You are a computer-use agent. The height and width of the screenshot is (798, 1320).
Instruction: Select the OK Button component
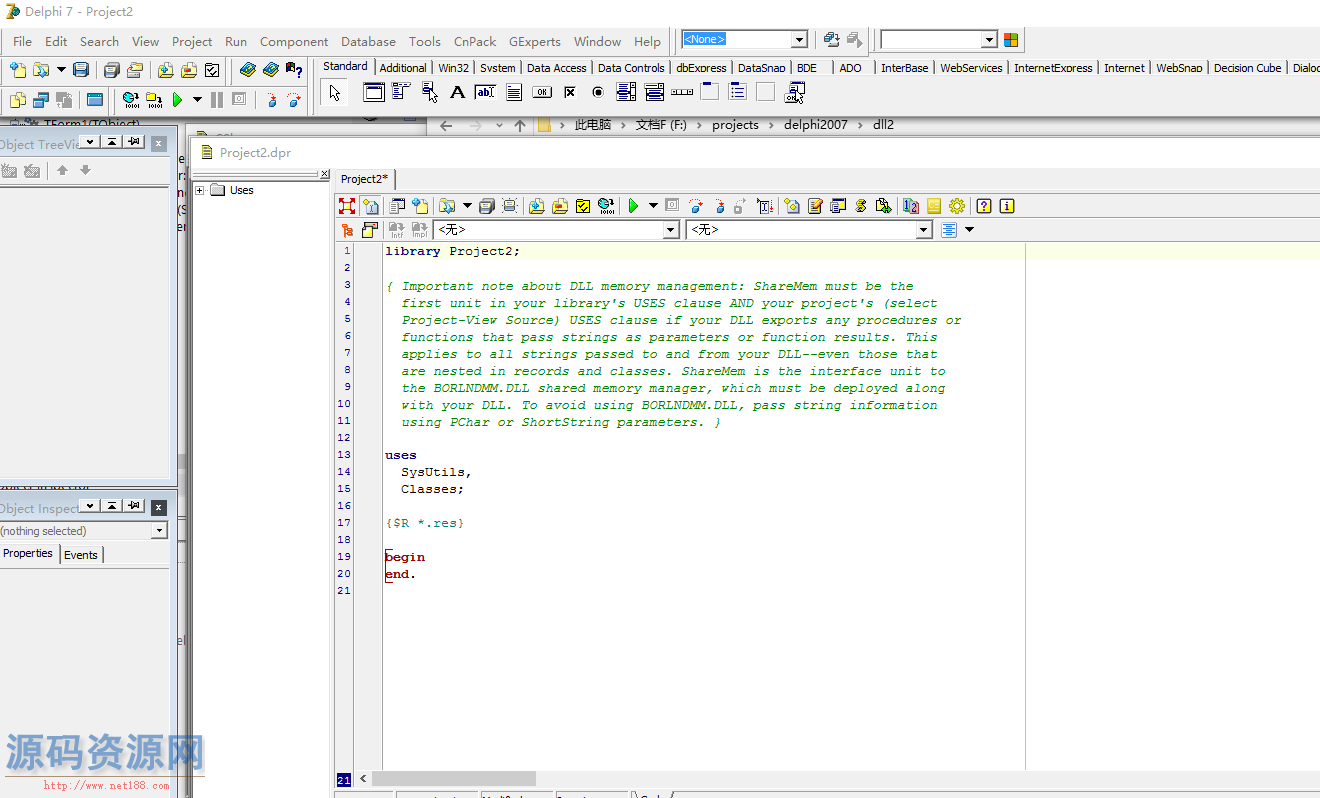(542, 93)
